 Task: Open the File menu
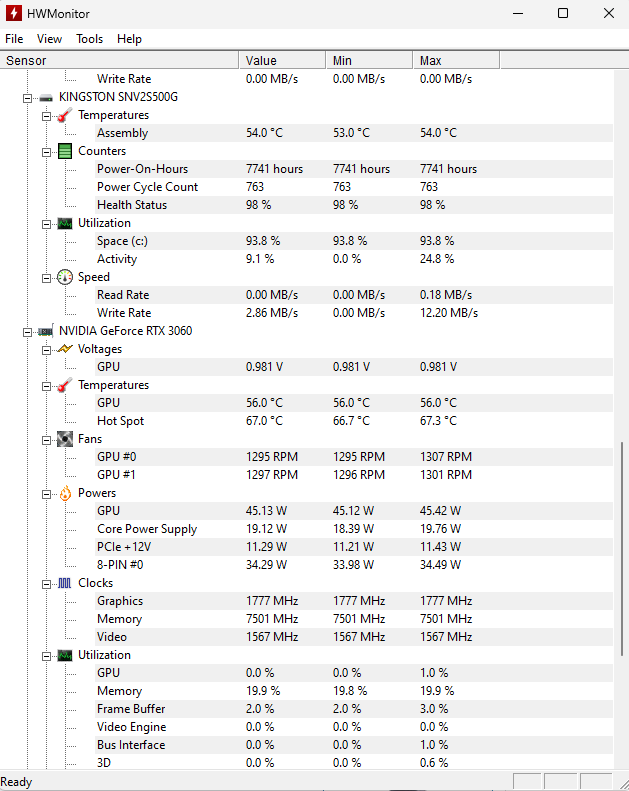click(14, 39)
